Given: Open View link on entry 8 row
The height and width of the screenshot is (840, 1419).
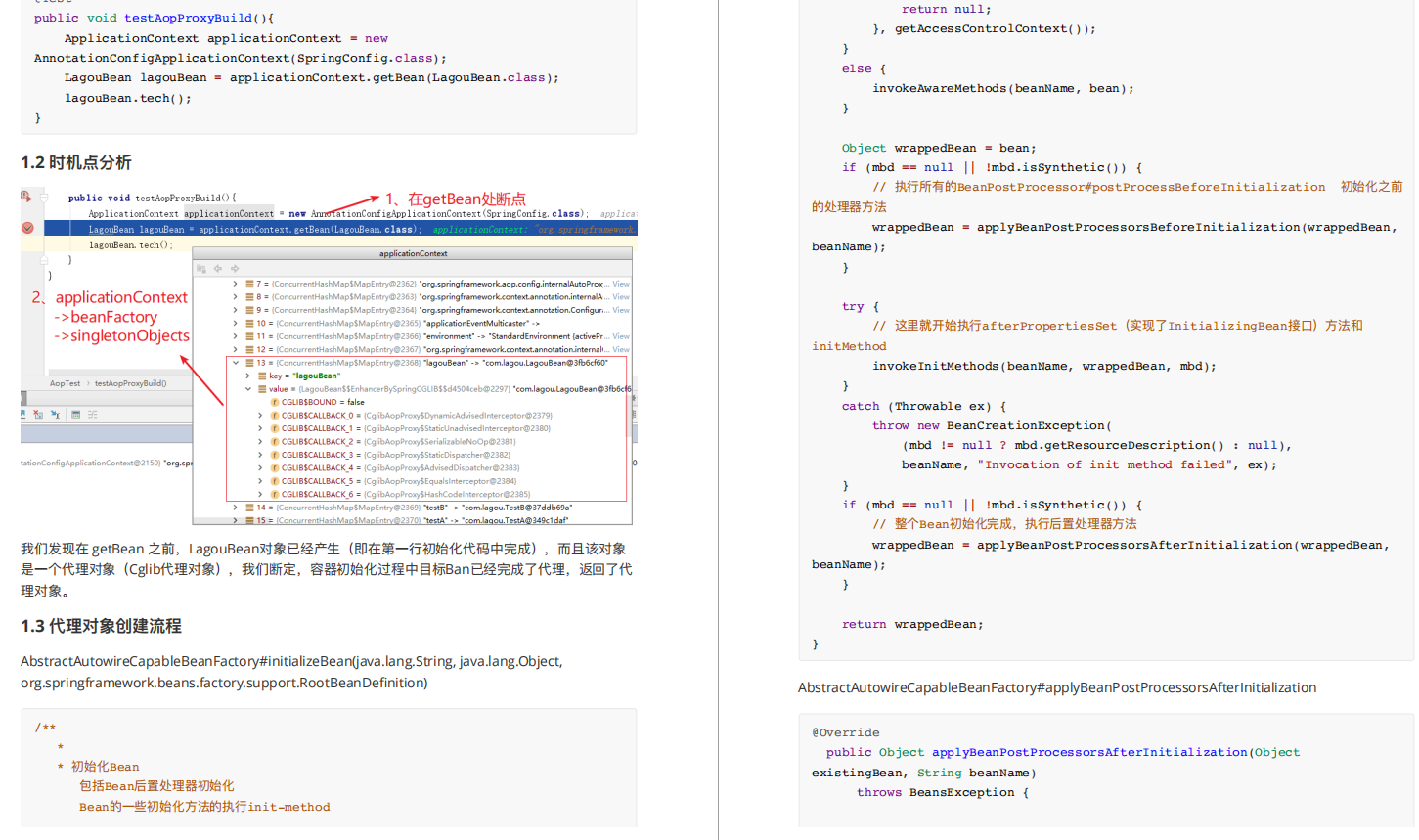Looking at the screenshot, I should click(621, 296).
